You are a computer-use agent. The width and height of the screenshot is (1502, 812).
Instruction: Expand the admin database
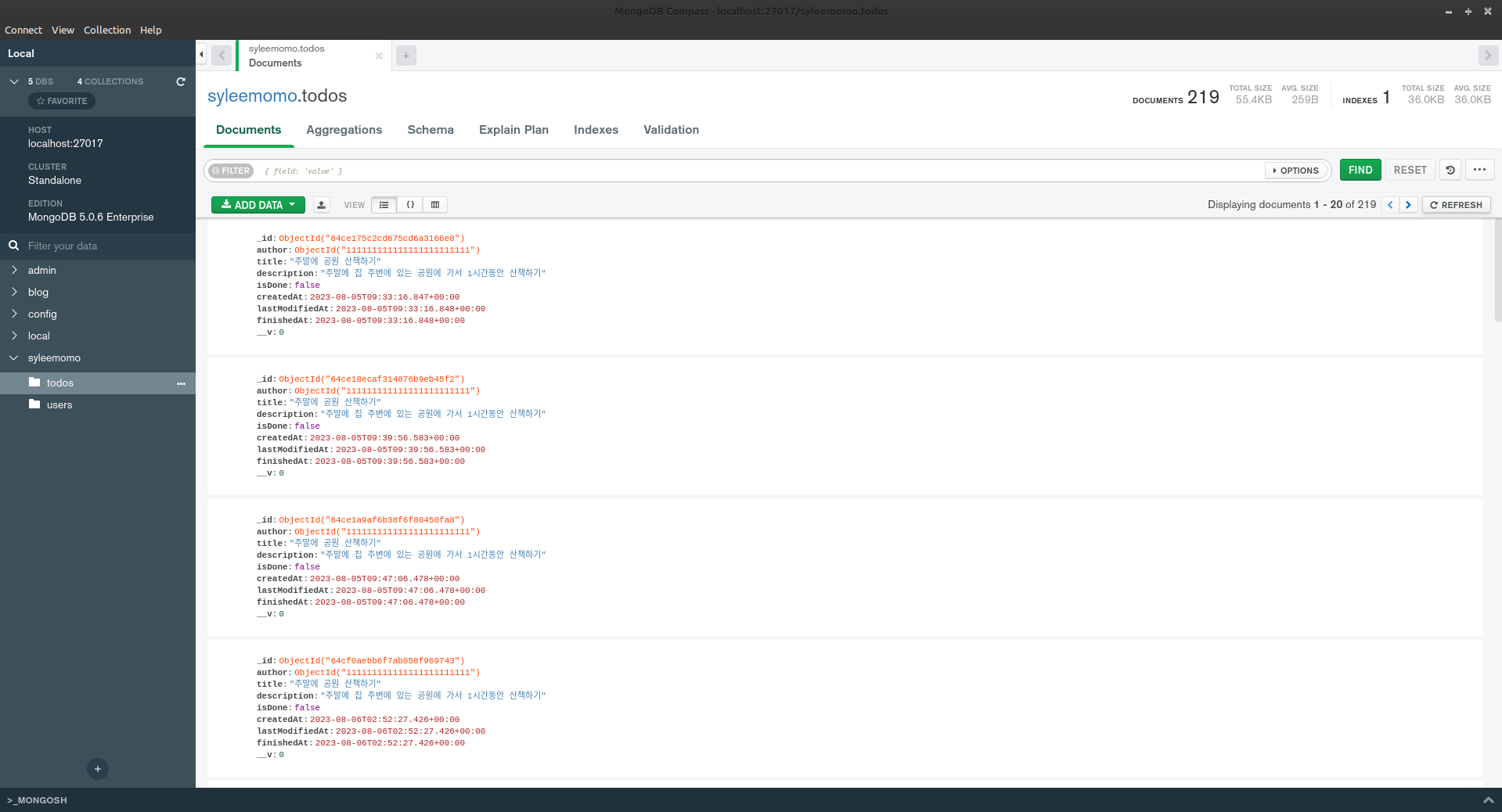[x=14, y=270]
